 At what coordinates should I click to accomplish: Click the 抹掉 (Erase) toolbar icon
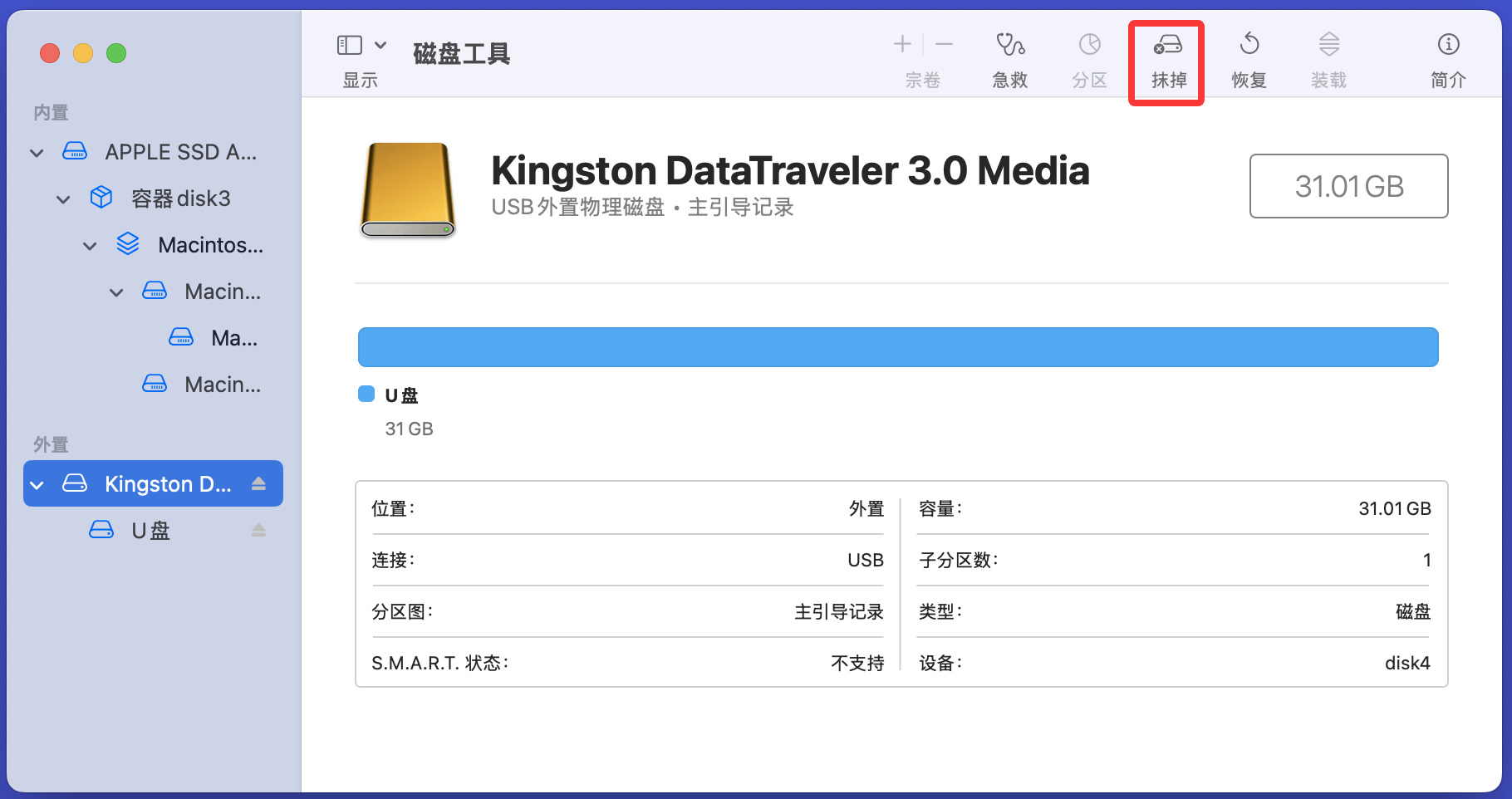point(1166,58)
